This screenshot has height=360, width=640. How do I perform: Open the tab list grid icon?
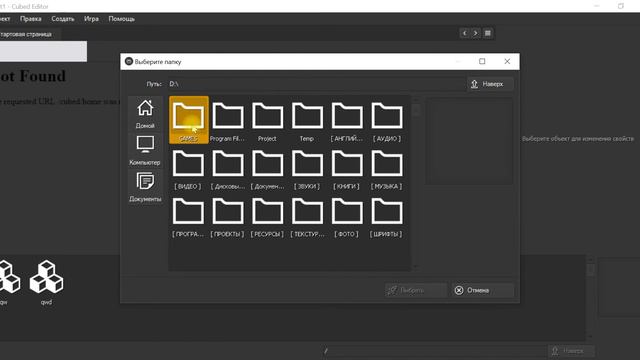(x=488, y=33)
